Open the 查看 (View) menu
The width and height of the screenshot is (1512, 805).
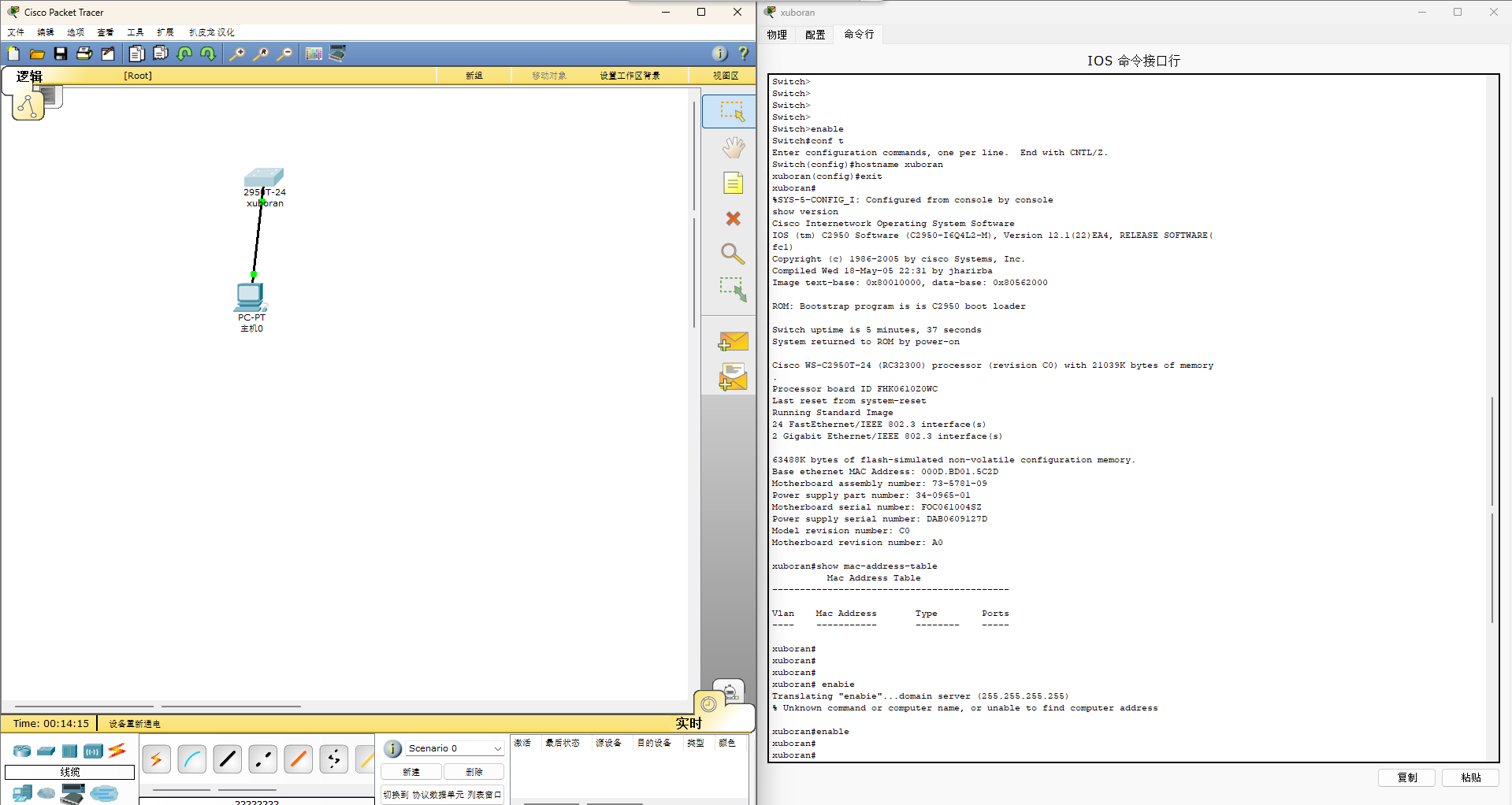point(106,32)
